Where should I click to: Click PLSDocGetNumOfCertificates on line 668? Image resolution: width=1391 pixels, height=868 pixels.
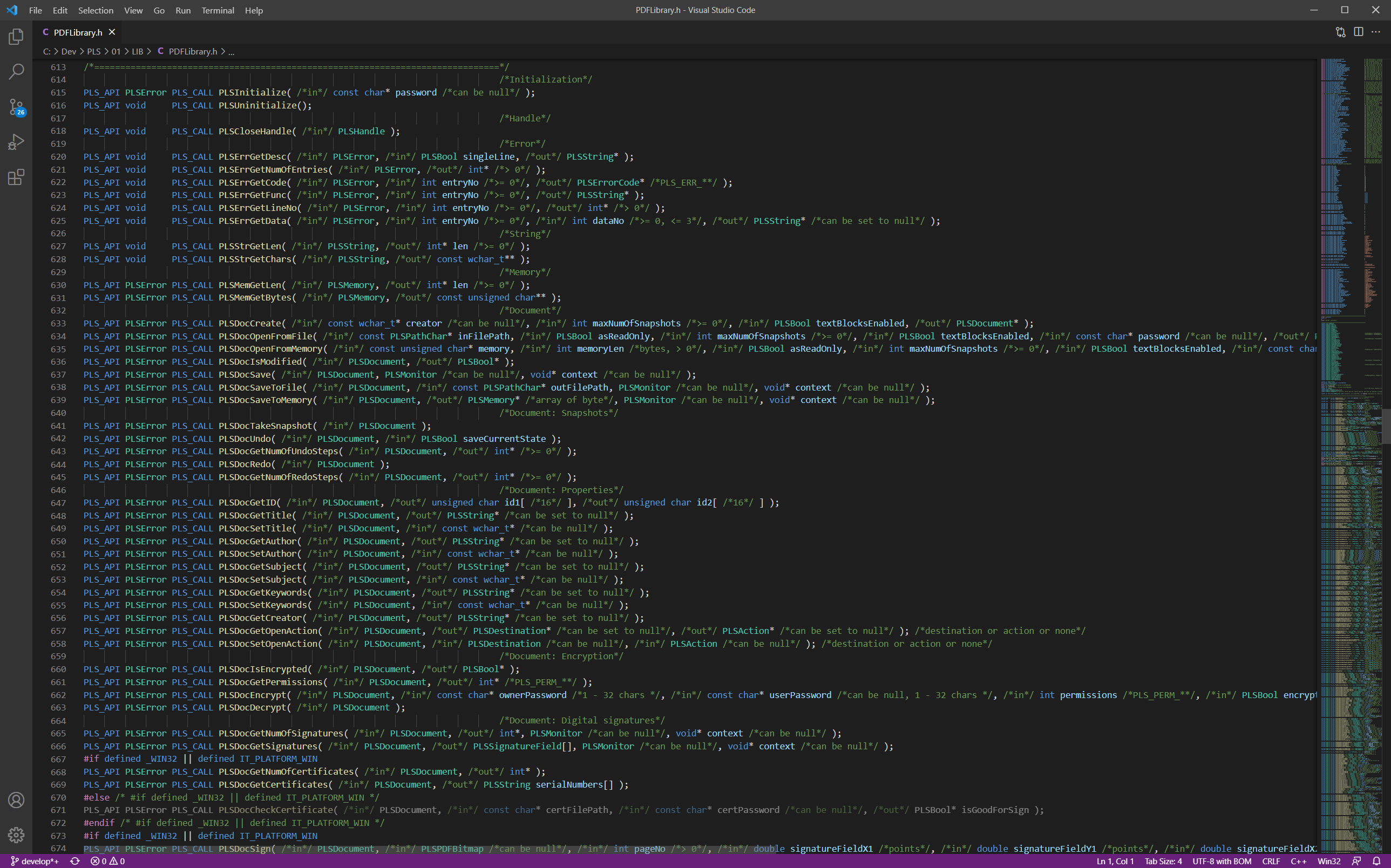286,771
